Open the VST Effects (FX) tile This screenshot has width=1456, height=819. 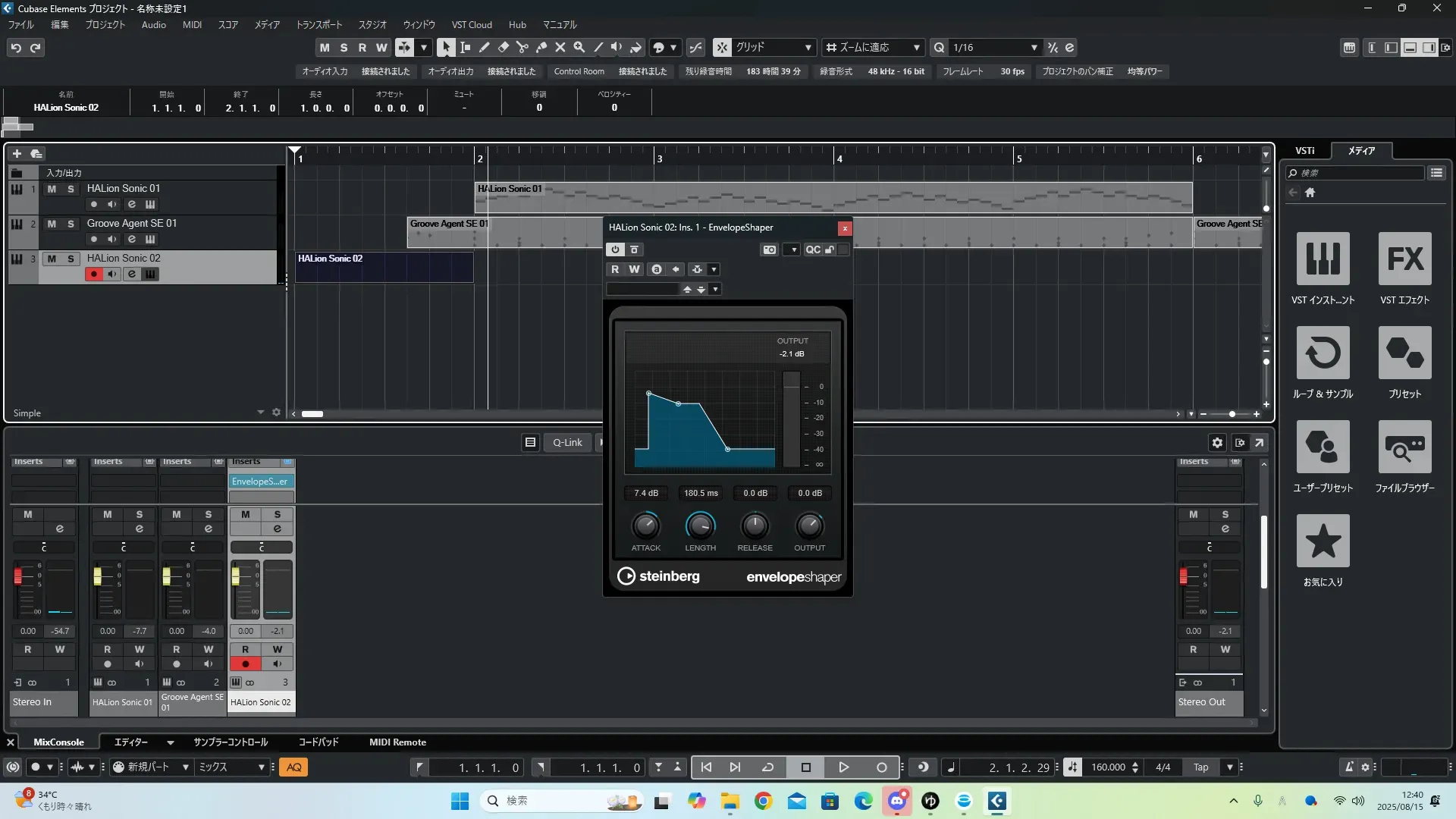click(1404, 259)
